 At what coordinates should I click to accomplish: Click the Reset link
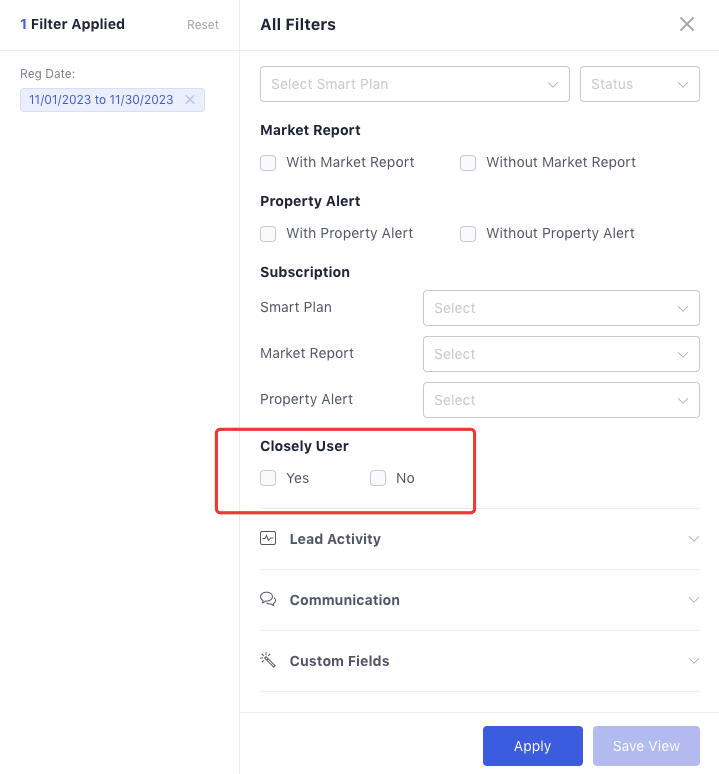tap(203, 25)
